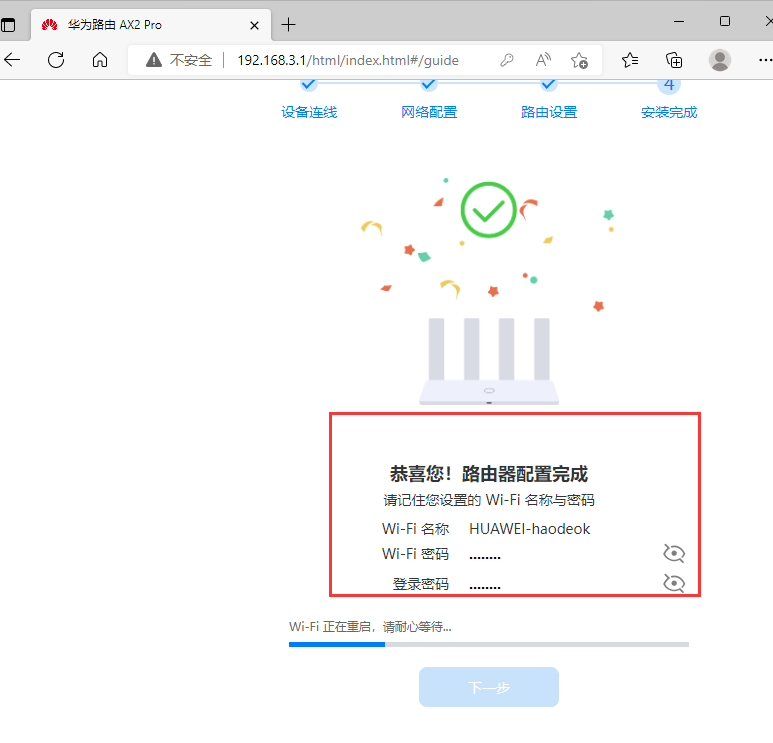Screen dimensions: 773x743
Task: Click the 设备连线 step label
Action: pos(309,112)
